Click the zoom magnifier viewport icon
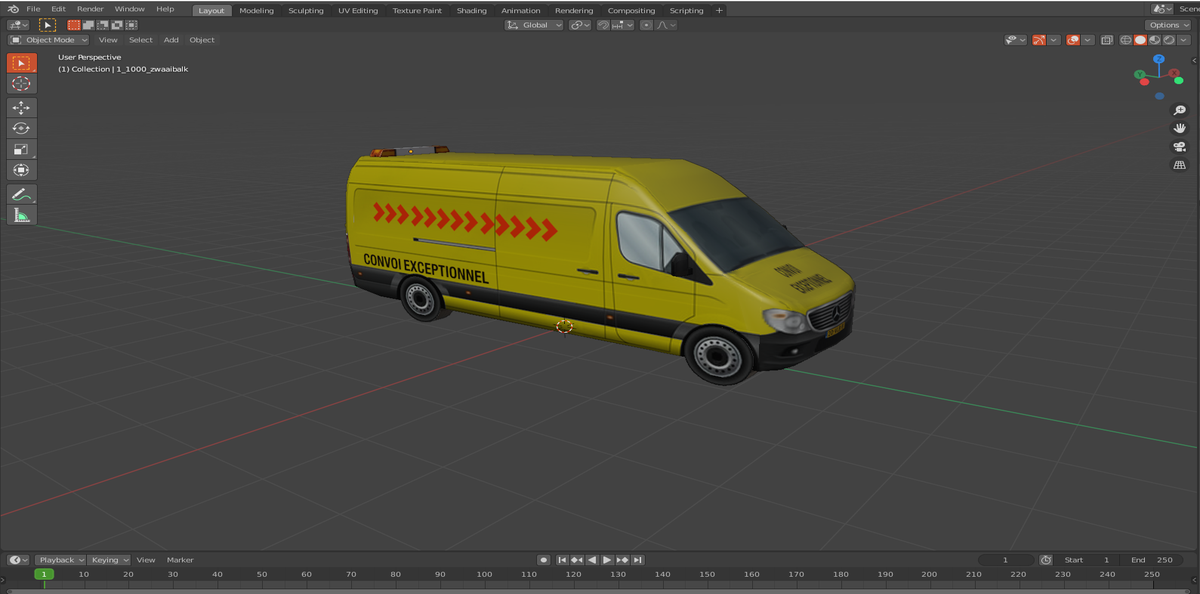The width and height of the screenshot is (1200, 594). tap(1179, 110)
